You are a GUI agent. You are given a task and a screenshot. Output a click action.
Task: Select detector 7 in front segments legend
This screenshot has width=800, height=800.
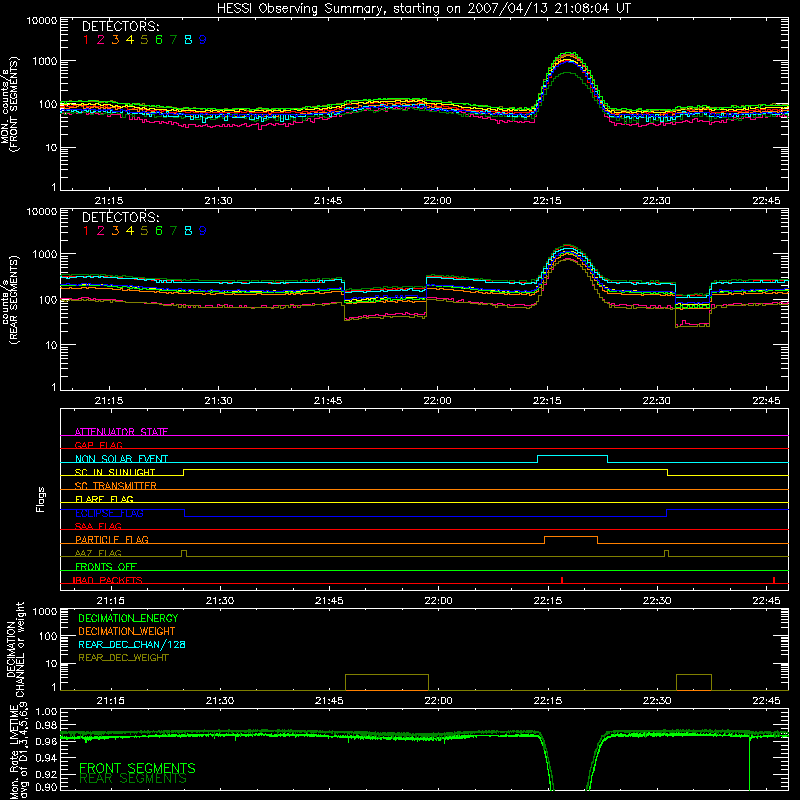coord(173,40)
